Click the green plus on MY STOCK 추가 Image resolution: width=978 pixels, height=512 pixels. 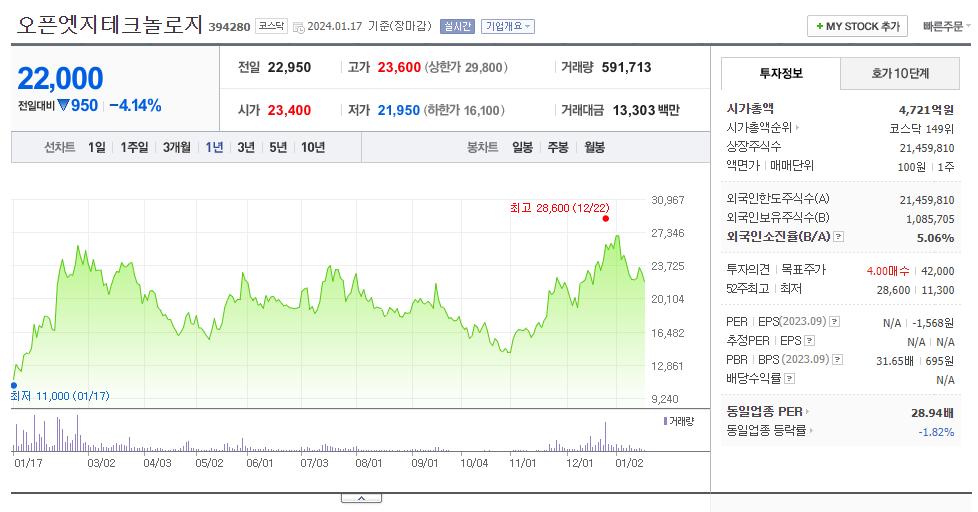tap(820, 26)
